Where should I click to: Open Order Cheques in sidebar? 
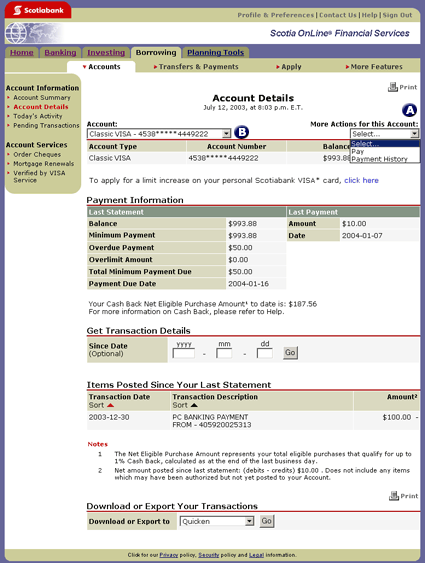click(x=37, y=154)
